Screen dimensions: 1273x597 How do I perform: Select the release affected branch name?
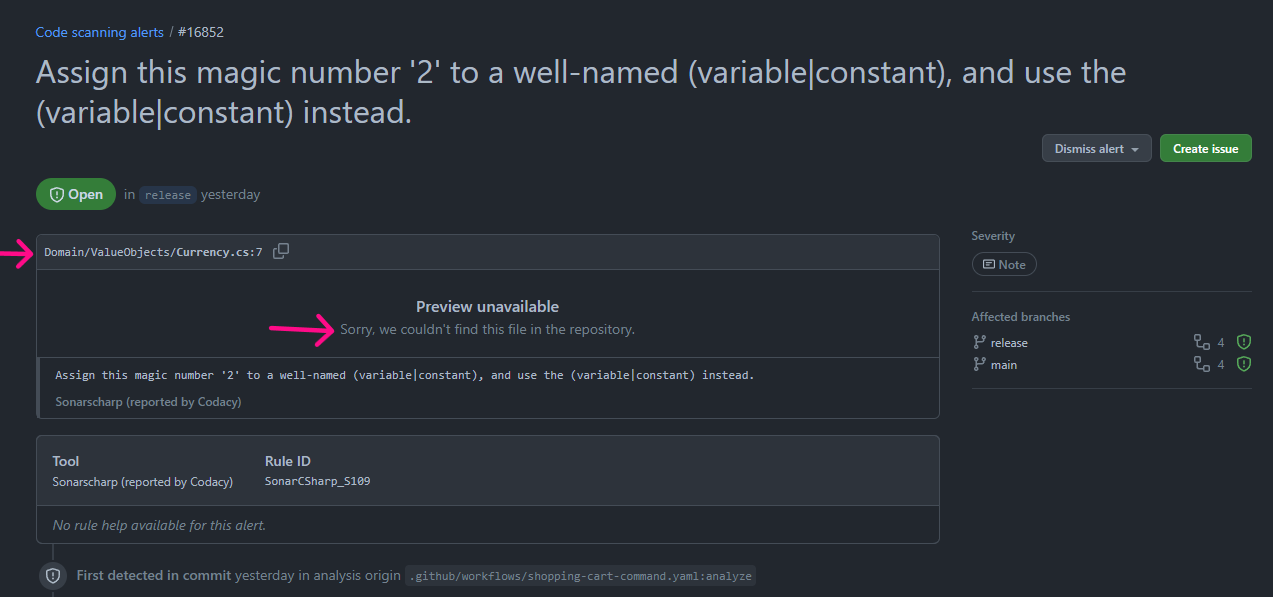(x=1009, y=343)
